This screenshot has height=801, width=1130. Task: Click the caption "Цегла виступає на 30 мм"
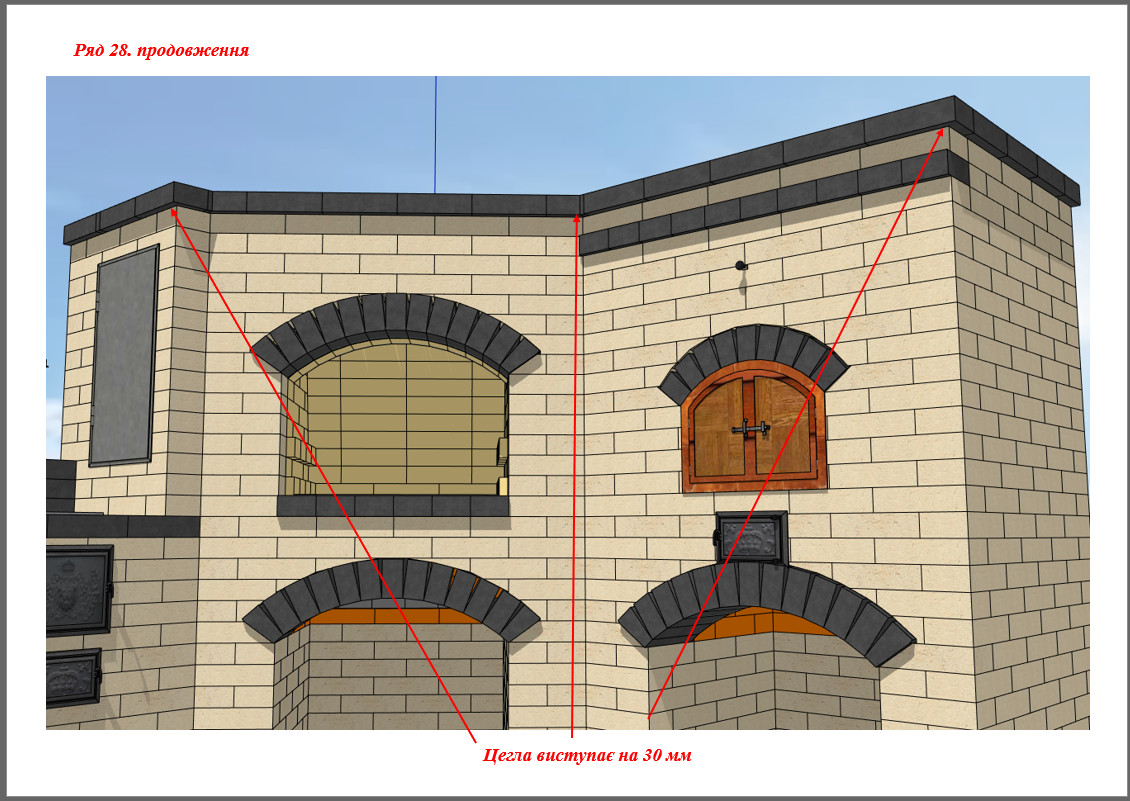(587, 755)
